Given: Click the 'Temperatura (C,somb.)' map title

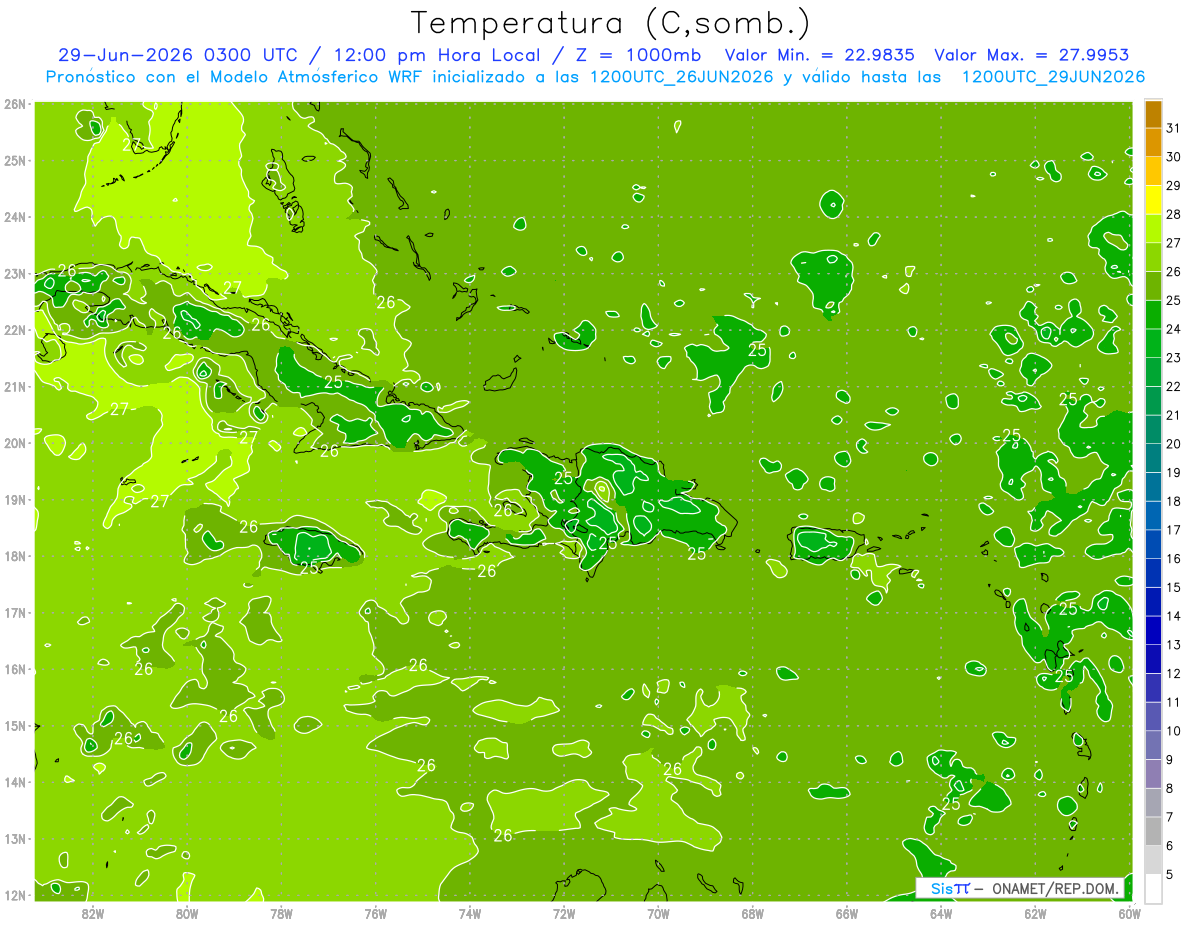Looking at the screenshot, I should [611, 24].
